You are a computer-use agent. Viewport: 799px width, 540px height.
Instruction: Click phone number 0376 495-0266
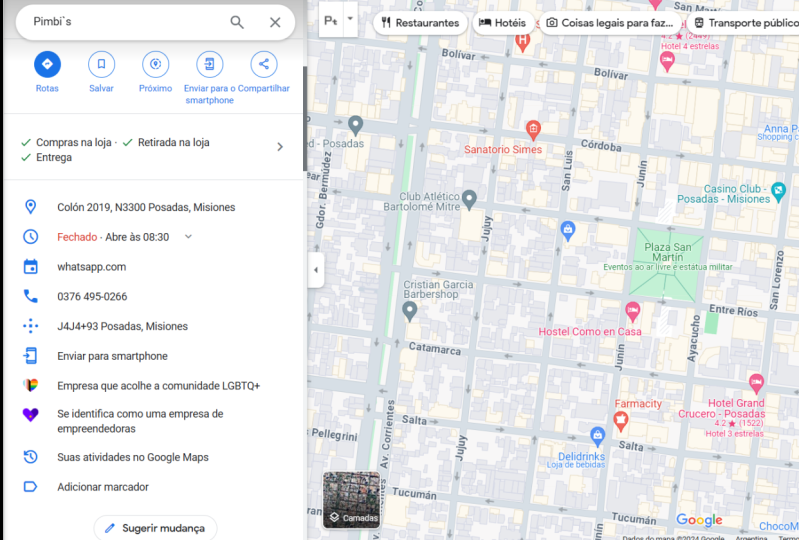click(92, 296)
